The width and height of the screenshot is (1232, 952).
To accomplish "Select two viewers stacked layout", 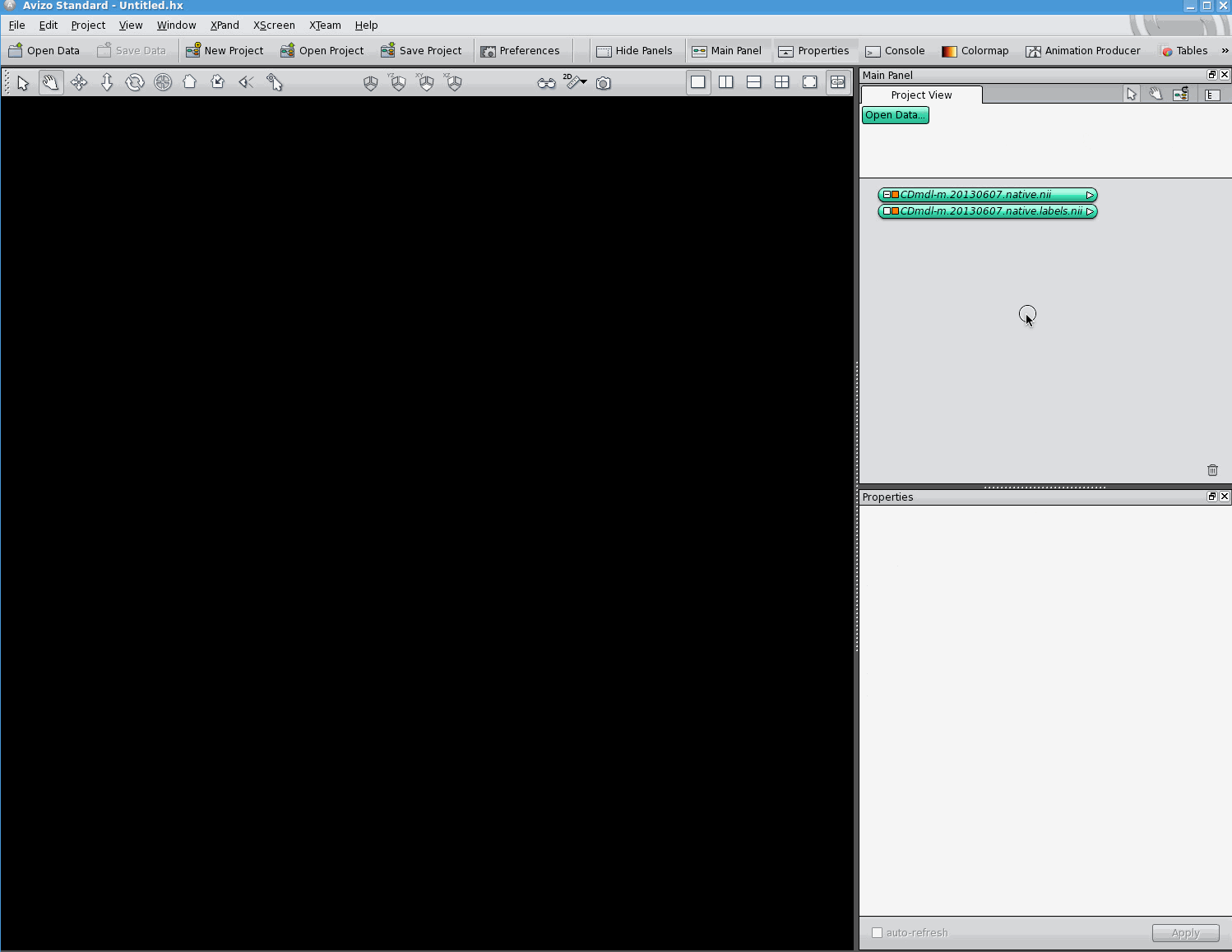I will 754,82.
